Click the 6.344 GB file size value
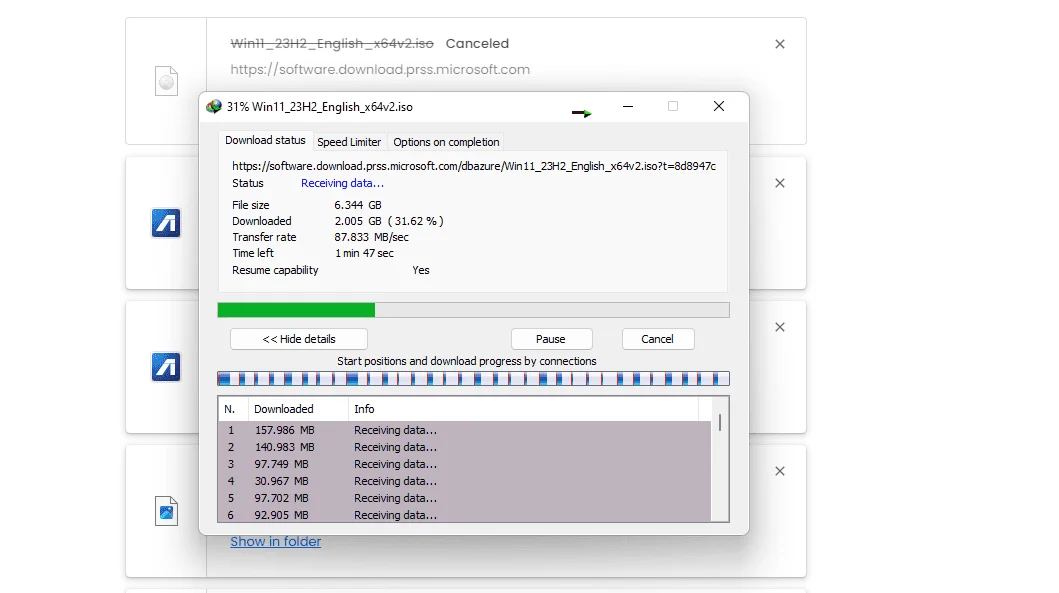The width and height of the screenshot is (1059, 593). pos(358,205)
